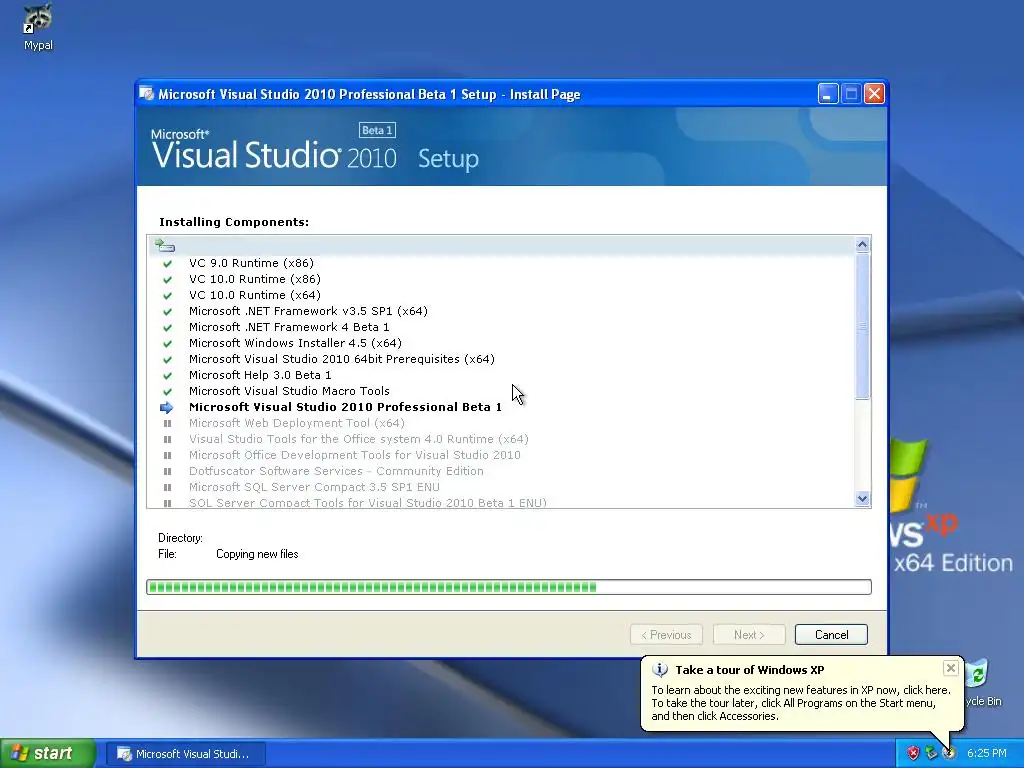Click the Windows XP tour tray icon
This screenshot has height=768, width=1024.
[x=949, y=753]
